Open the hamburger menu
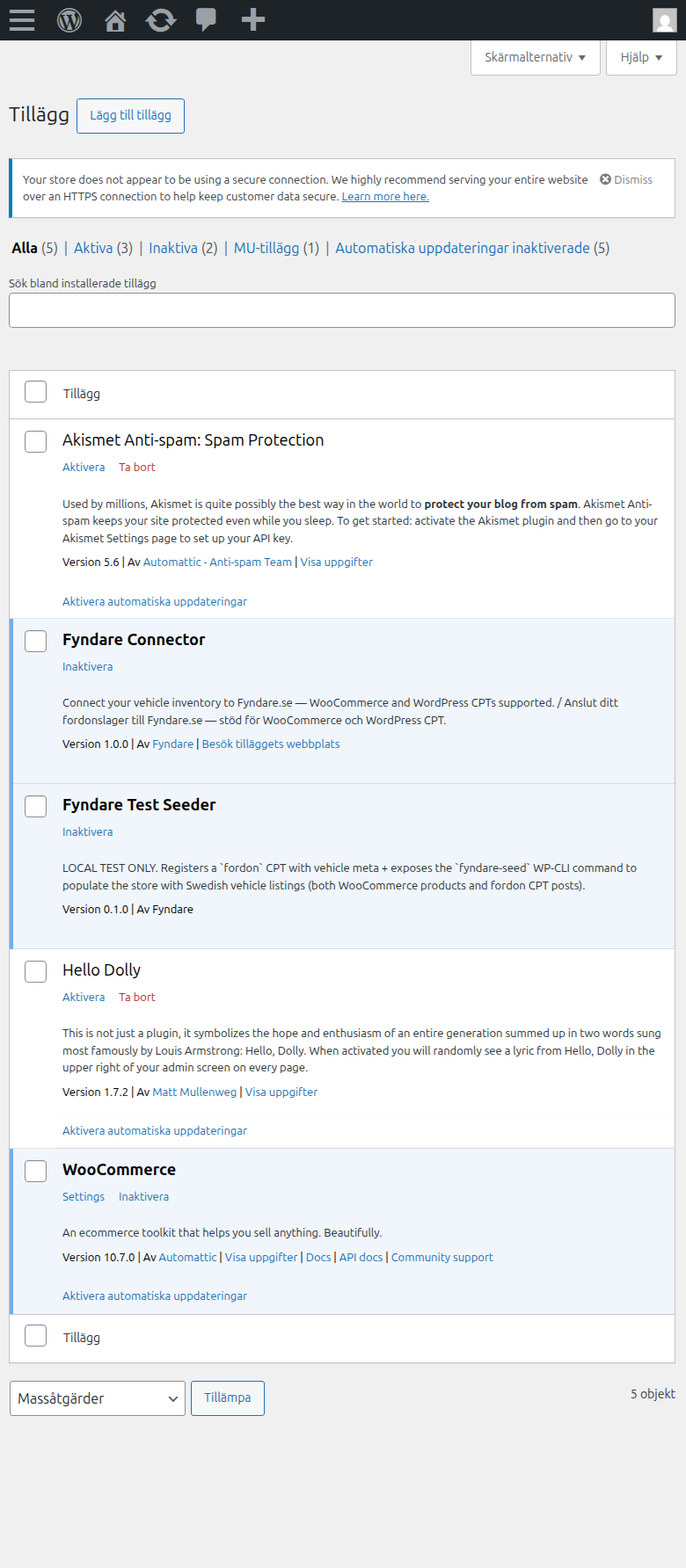 (x=21, y=19)
